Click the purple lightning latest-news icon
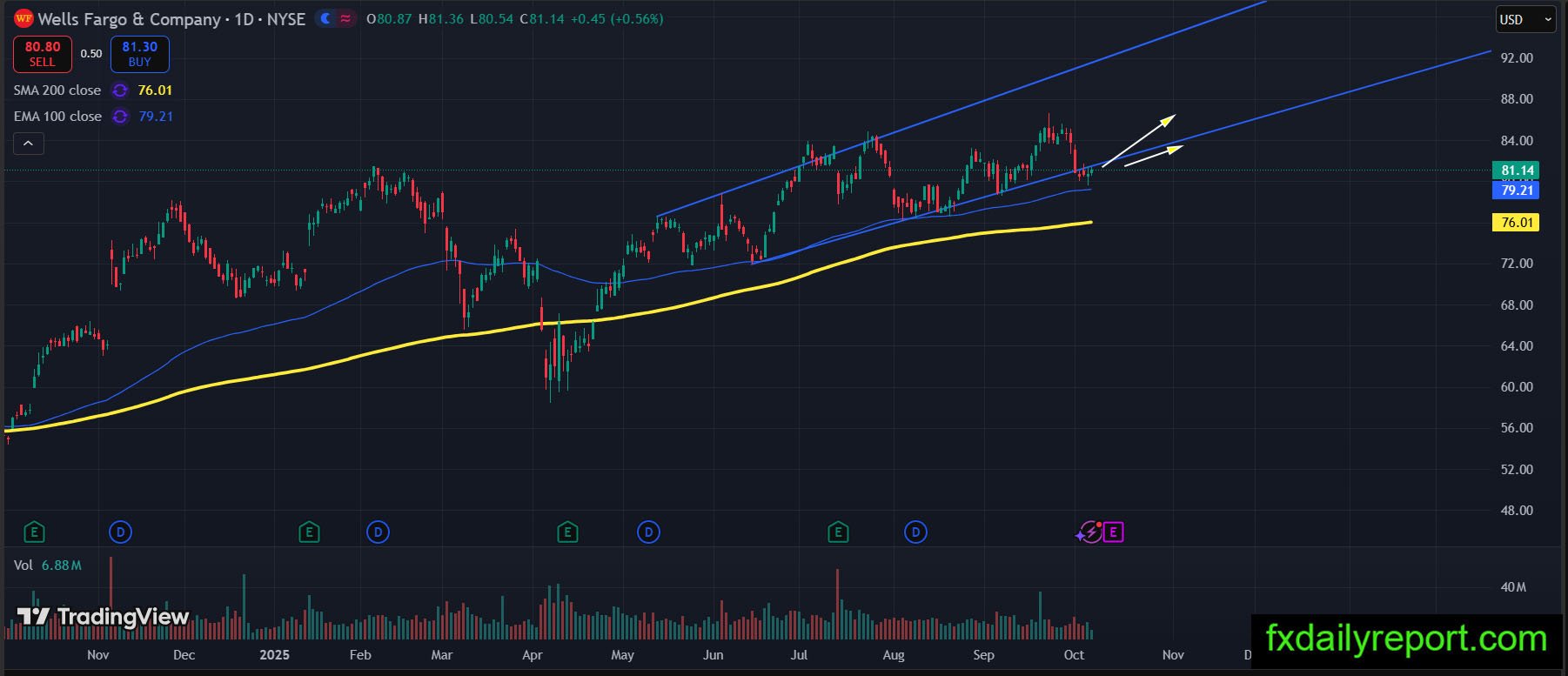Image resolution: width=1568 pixels, height=676 pixels. point(1089,532)
